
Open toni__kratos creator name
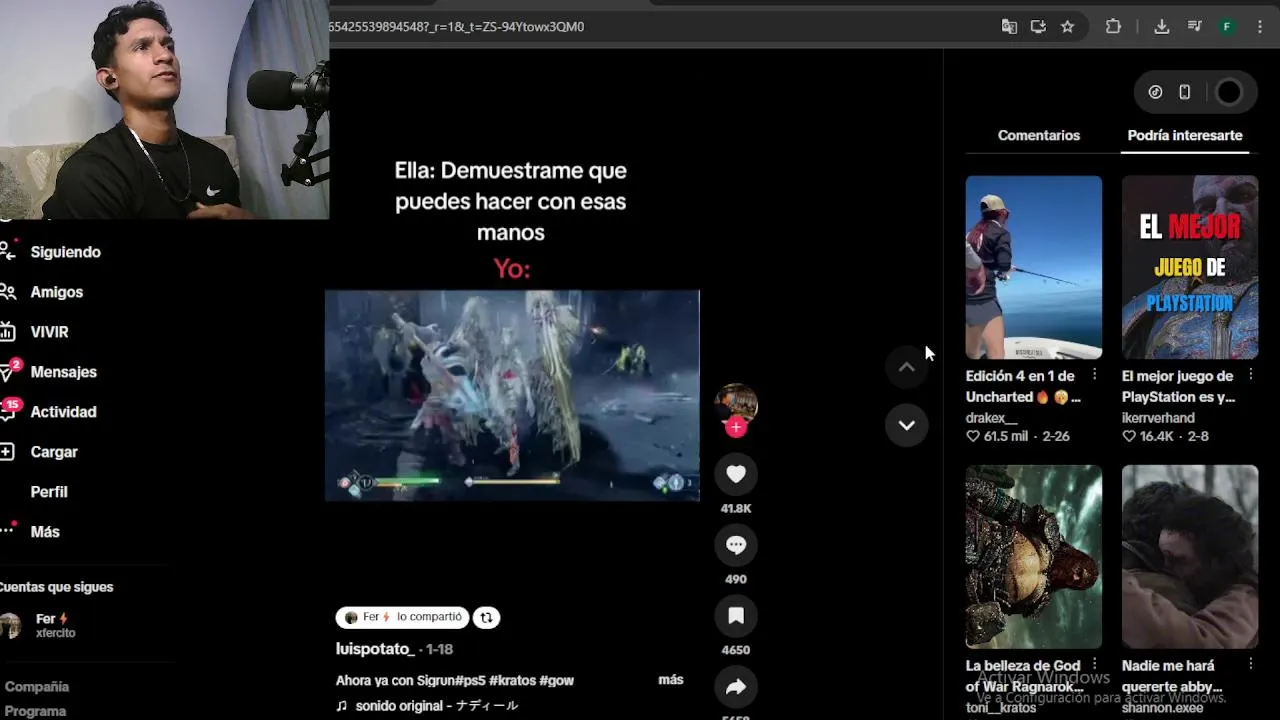[1001, 708]
